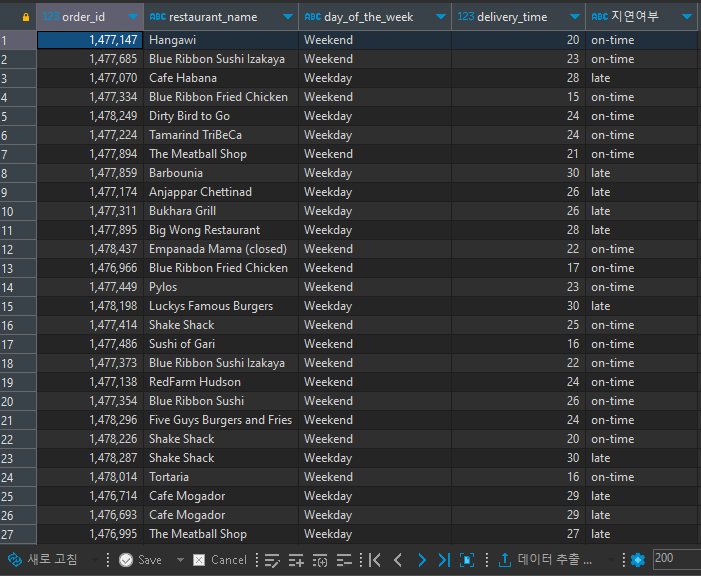Viewport: 701px width, 576px height.
Task: Select row header number 27
Action: coord(18,534)
